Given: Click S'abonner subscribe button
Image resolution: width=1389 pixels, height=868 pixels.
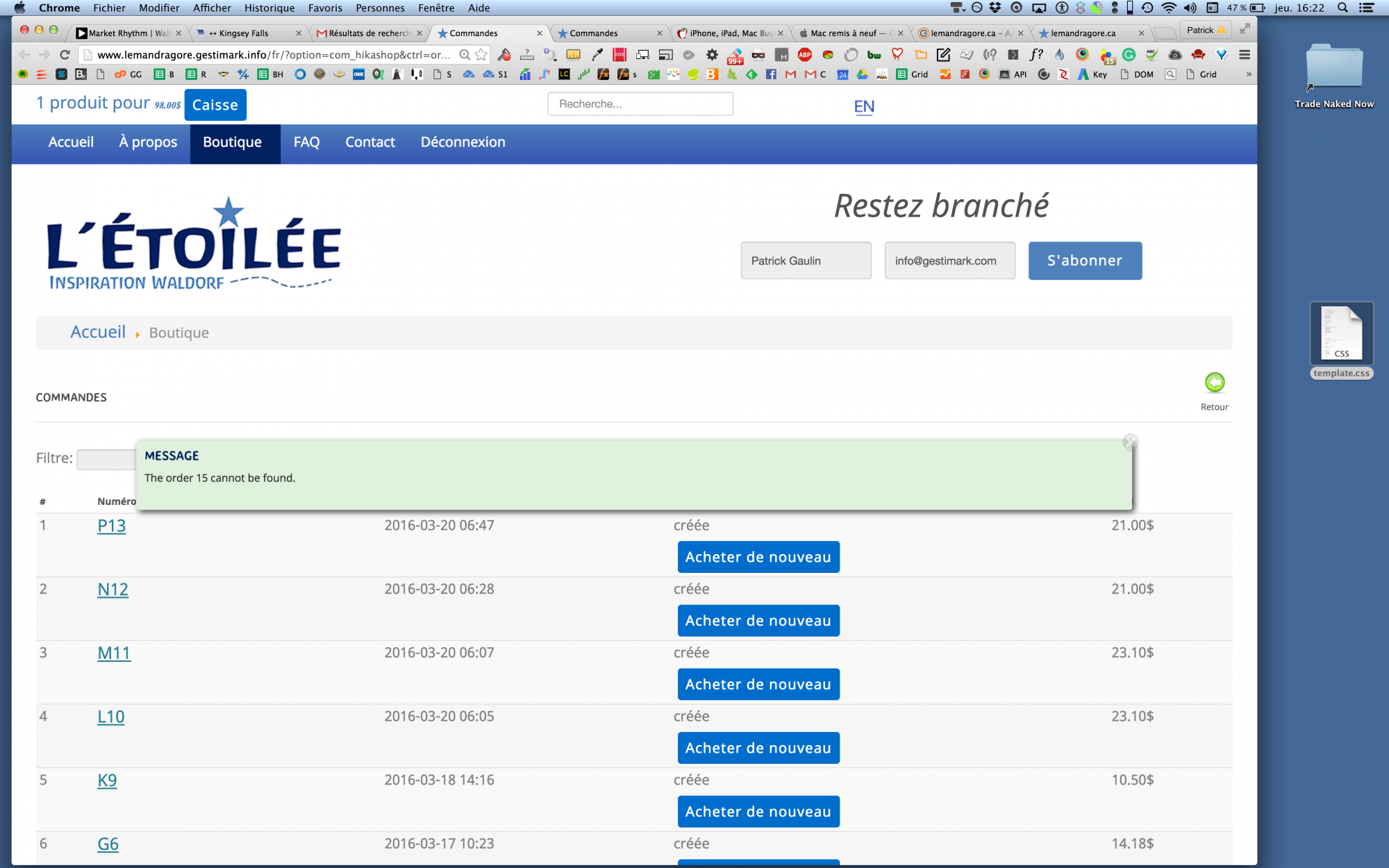Looking at the screenshot, I should click(x=1084, y=261).
